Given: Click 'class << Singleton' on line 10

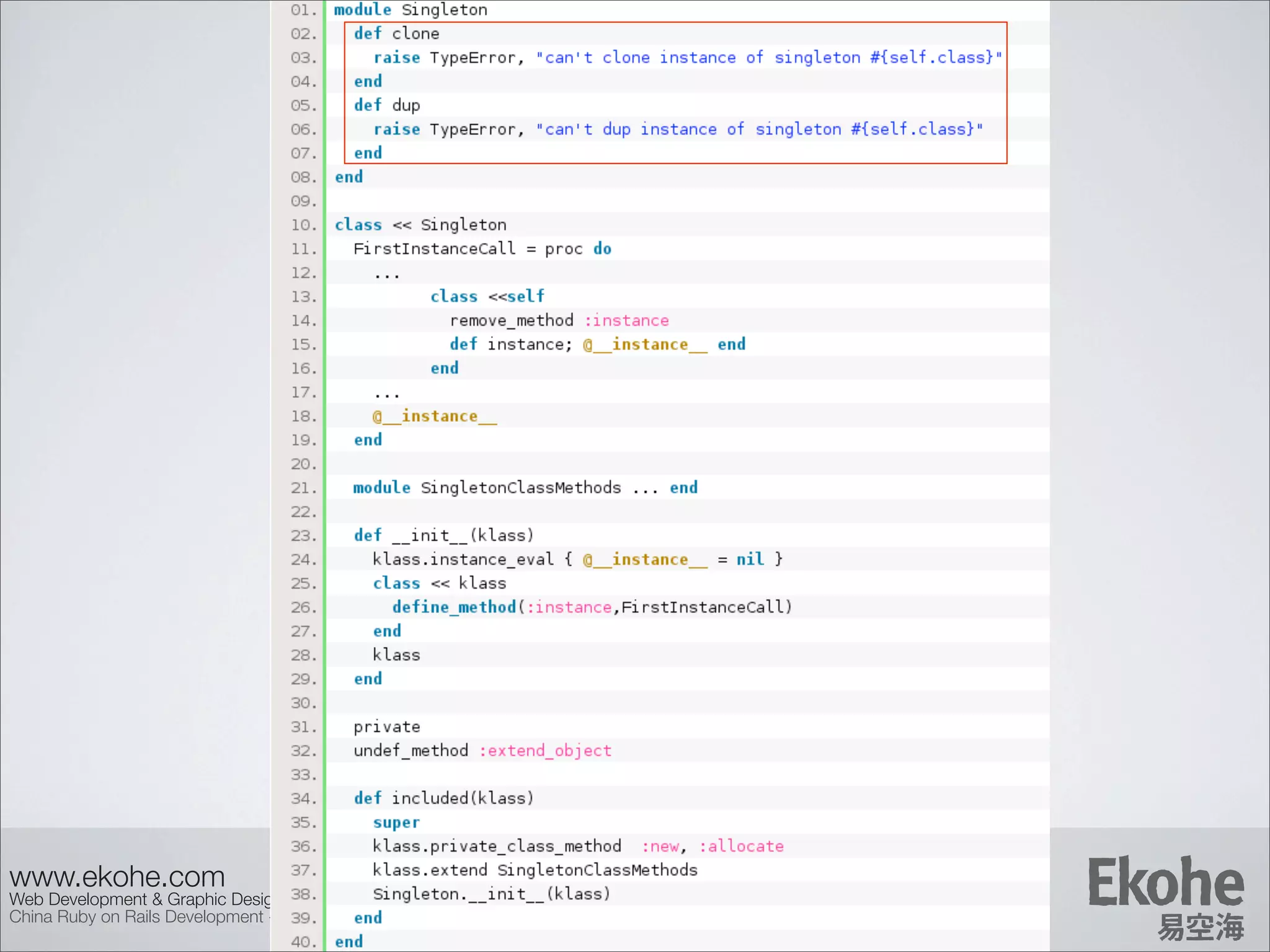Looking at the screenshot, I should (420, 225).
